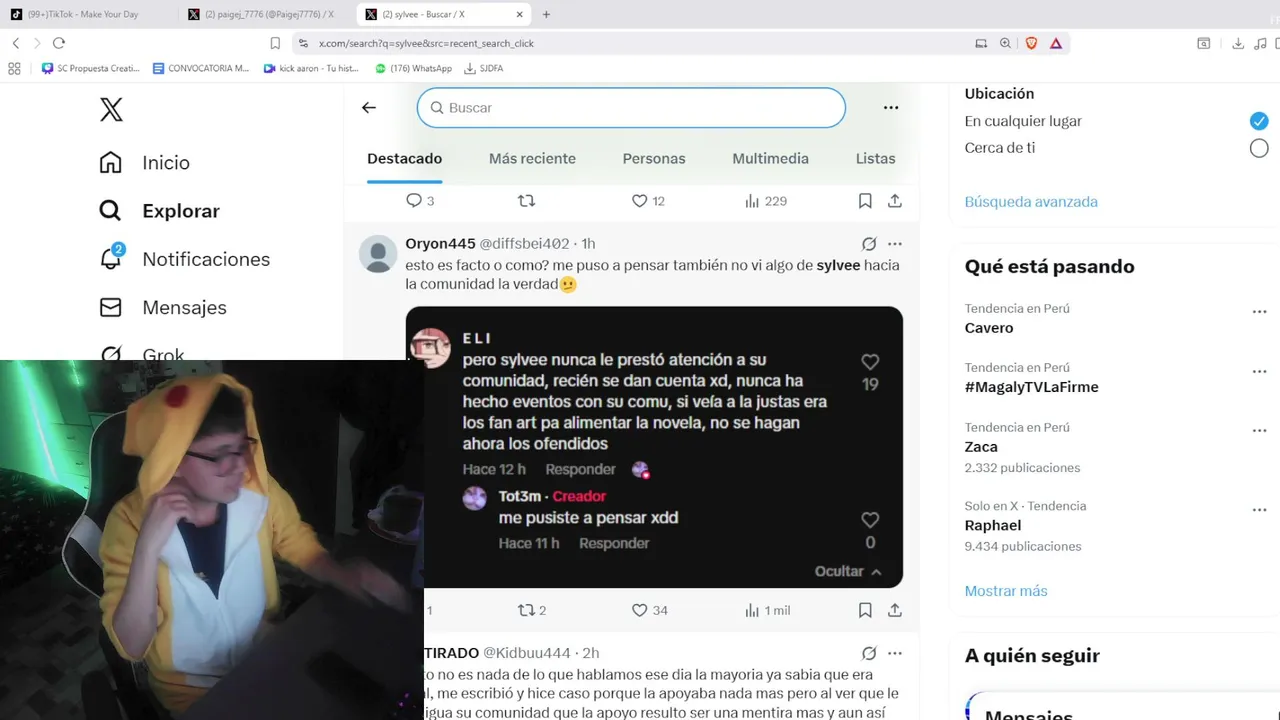Image resolution: width=1280 pixels, height=720 pixels.
Task: Share the Oryon445 post
Action: (895, 610)
